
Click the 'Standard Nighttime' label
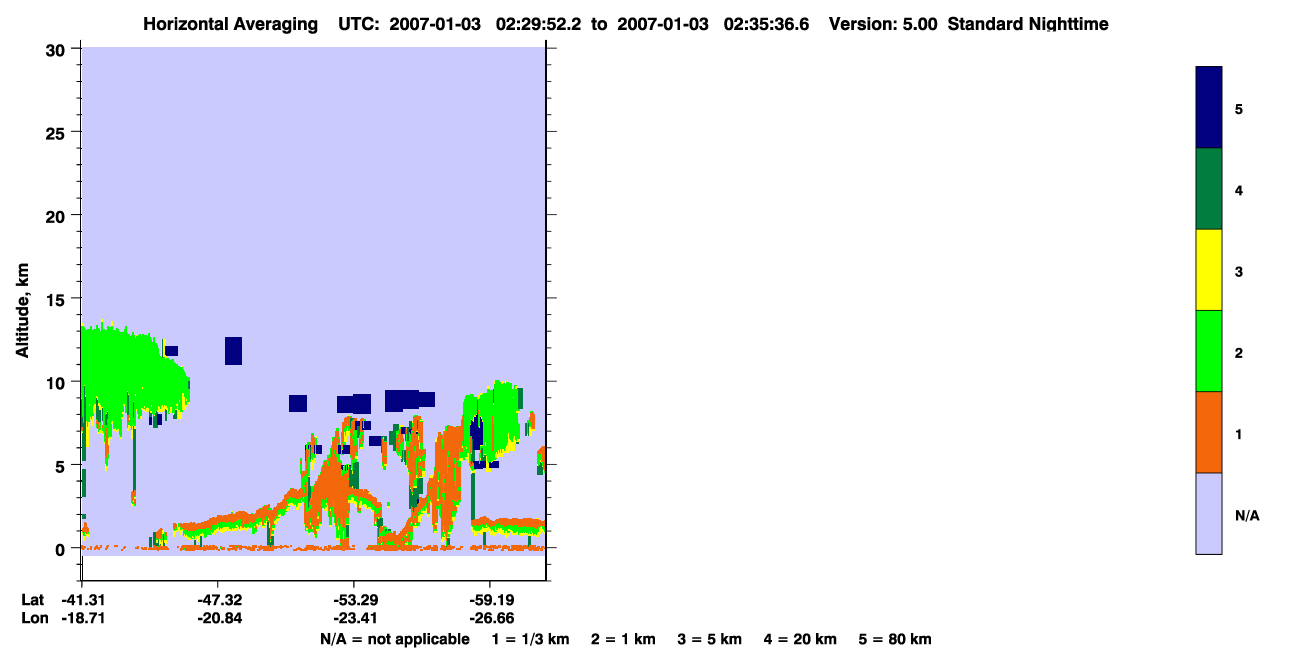pos(1028,24)
